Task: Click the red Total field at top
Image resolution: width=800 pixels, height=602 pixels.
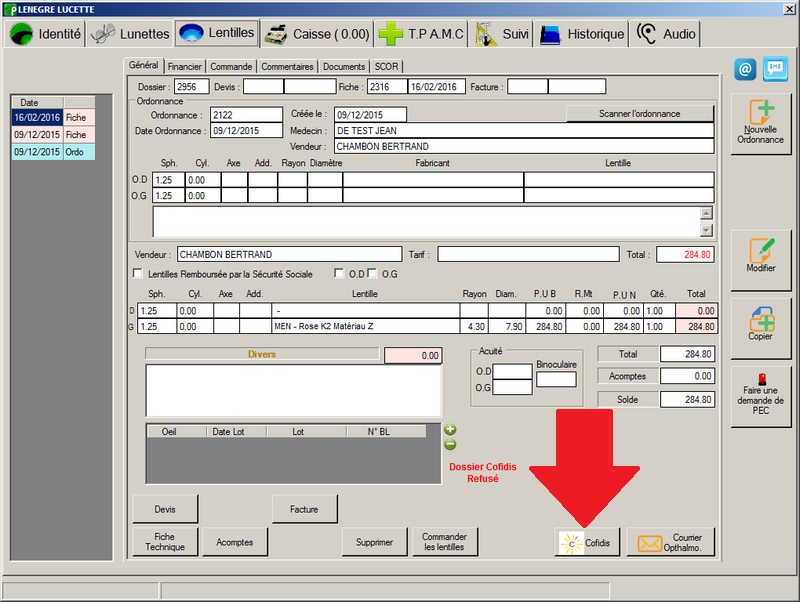Action: click(685, 254)
